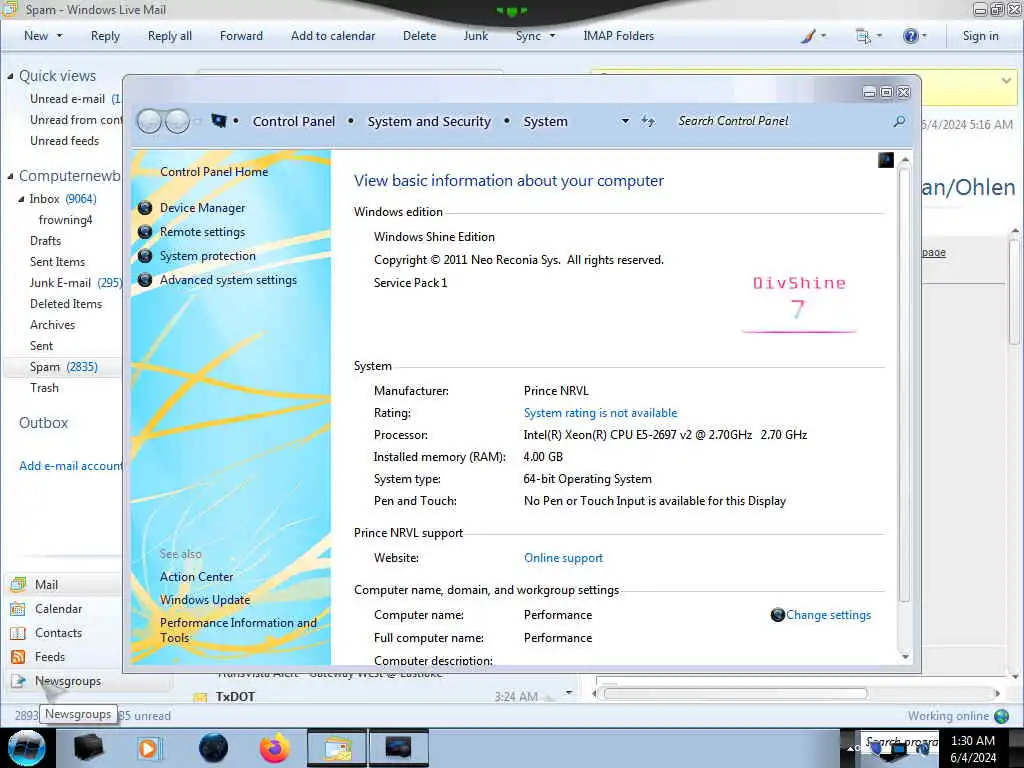Click the System protection shield icon
1024x768 pixels.
pos(145,256)
